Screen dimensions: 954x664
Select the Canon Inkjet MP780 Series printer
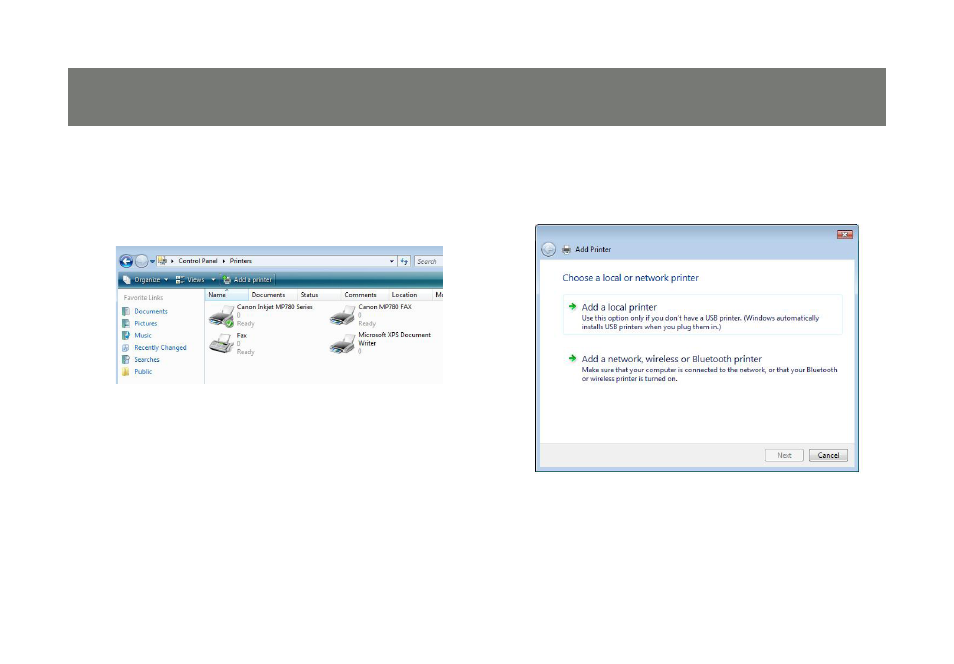[x=262, y=315]
